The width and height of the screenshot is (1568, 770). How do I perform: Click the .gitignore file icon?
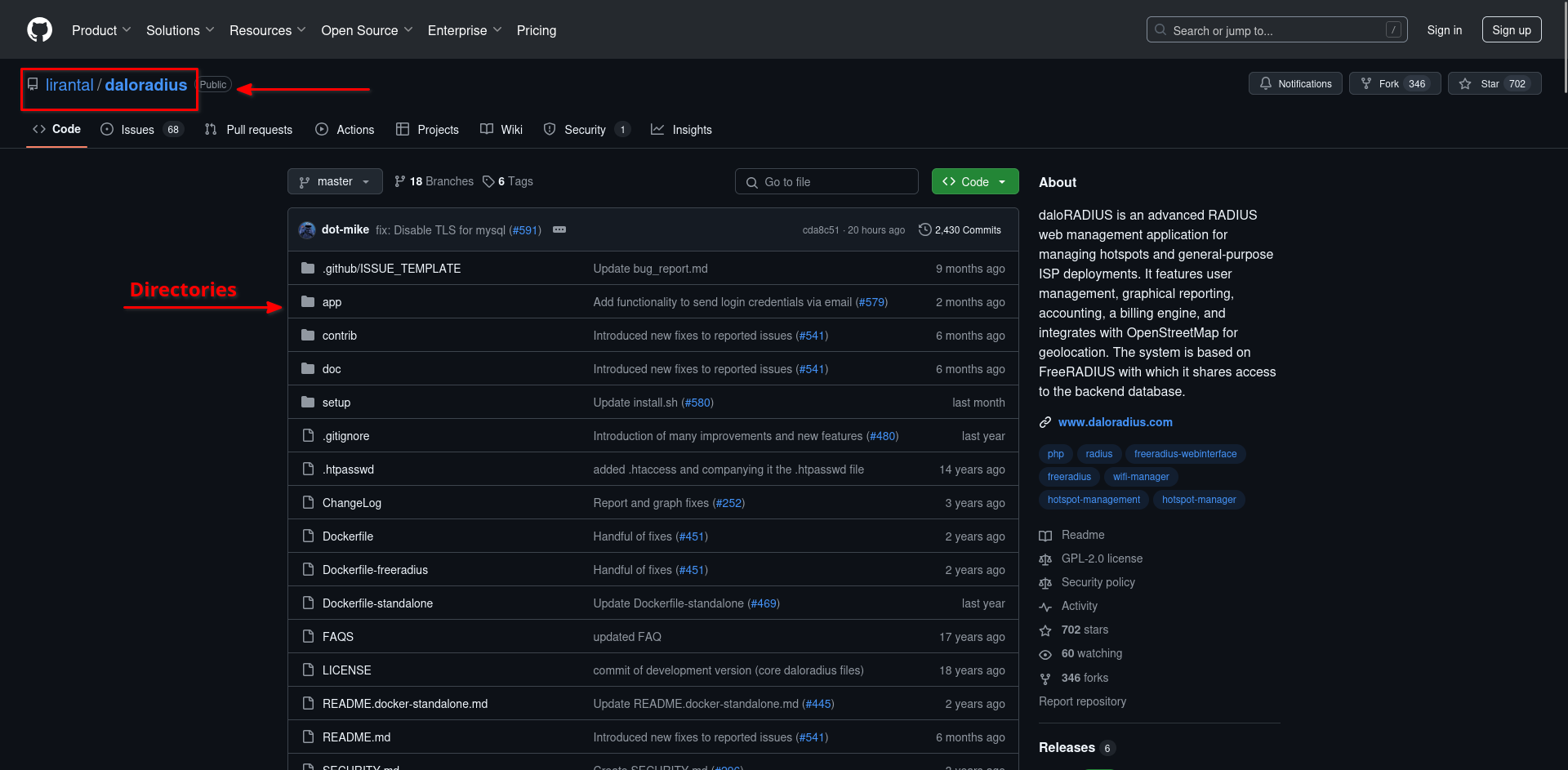tap(308, 436)
